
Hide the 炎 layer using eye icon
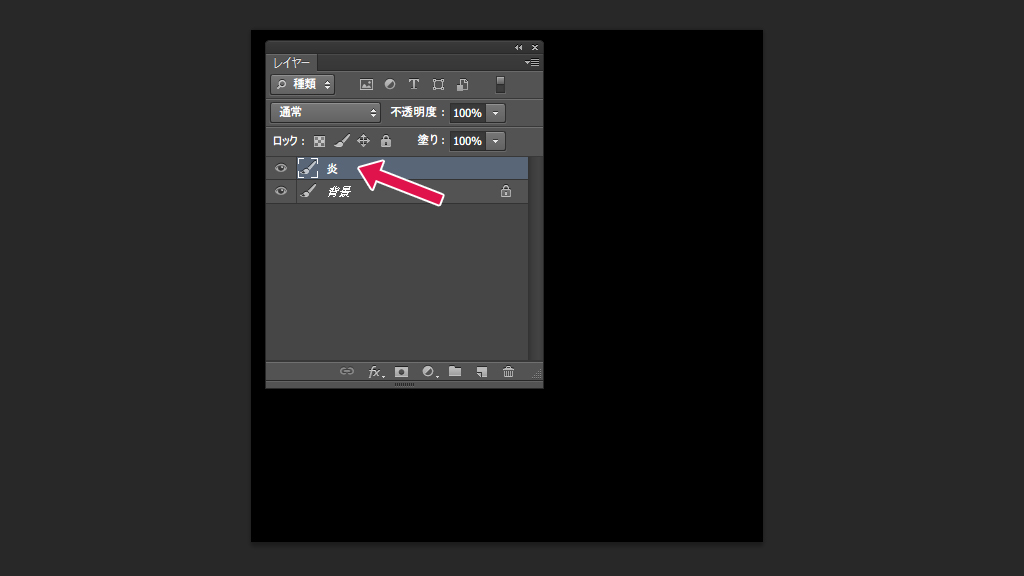pyautogui.click(x=281, y=168)
